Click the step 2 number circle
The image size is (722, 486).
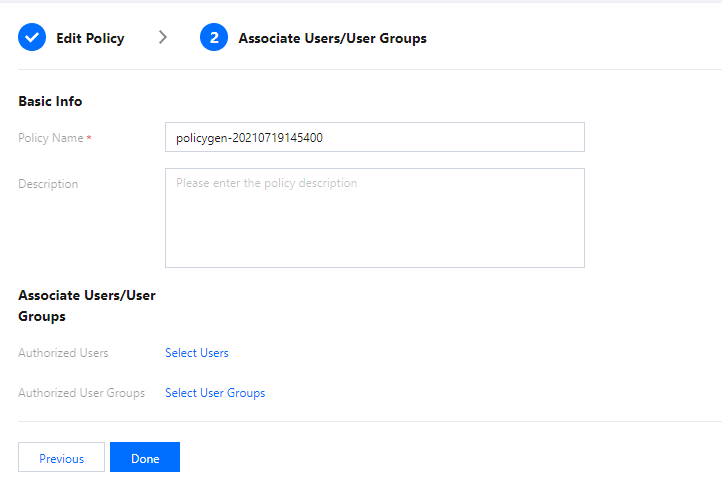tap(213, 38)
